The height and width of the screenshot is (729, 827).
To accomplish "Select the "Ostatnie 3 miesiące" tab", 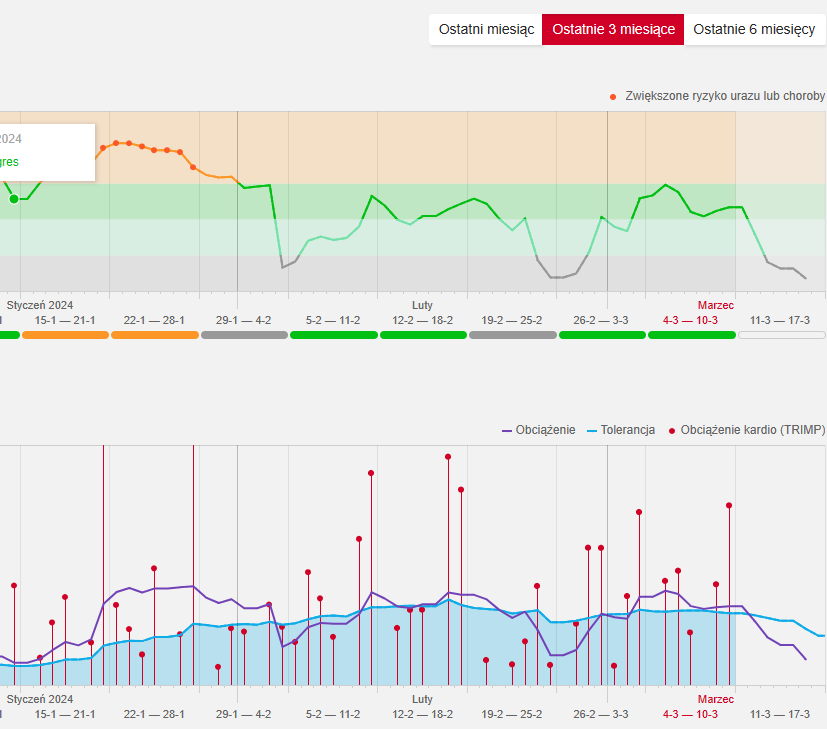I will coord(613,30).
